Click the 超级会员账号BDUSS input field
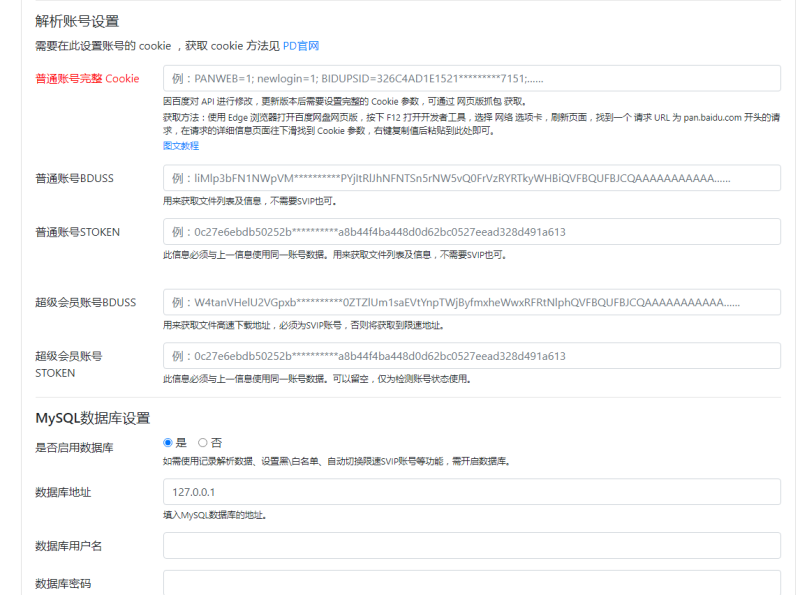The image size is (800, 595). coord(471,302)
